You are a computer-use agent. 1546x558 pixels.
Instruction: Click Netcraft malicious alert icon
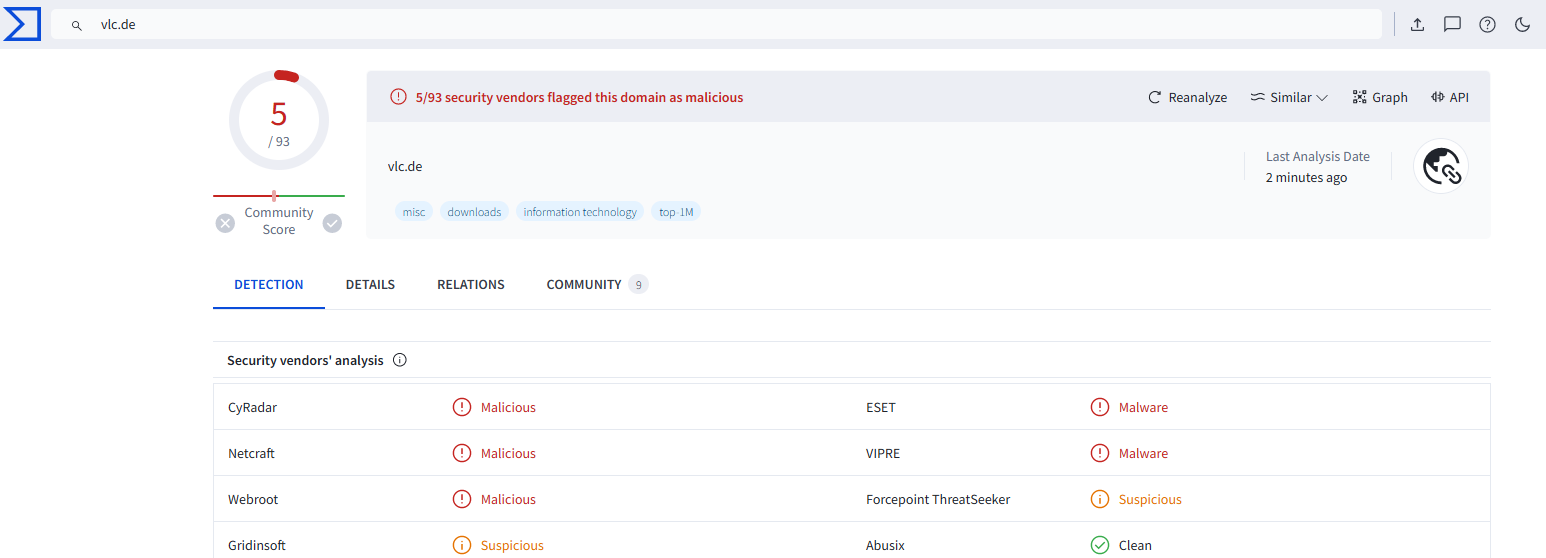tap(462, 453)
